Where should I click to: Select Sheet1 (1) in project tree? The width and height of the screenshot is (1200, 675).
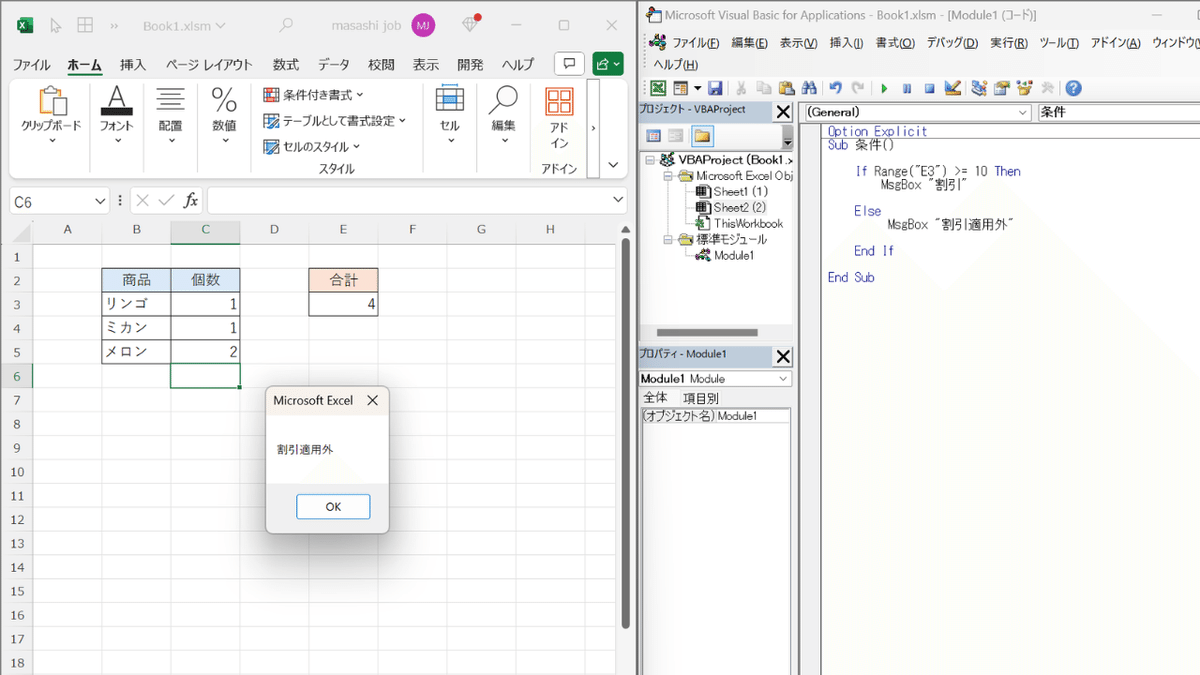[x=740, y=192]
